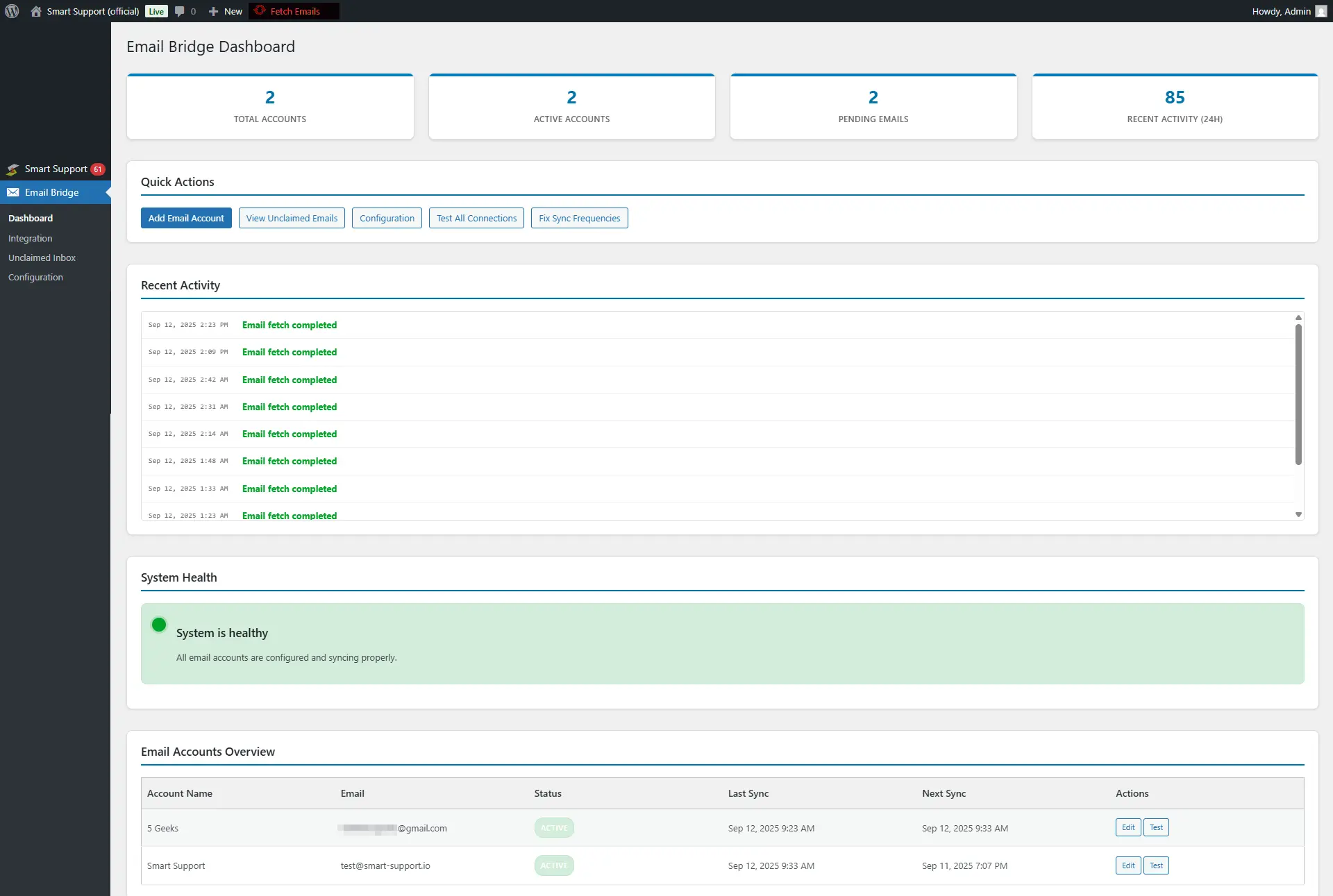1333x896 pixels.
Task: Select the 2:42 AM Email fetch completed entry
Action: point(717,380)
